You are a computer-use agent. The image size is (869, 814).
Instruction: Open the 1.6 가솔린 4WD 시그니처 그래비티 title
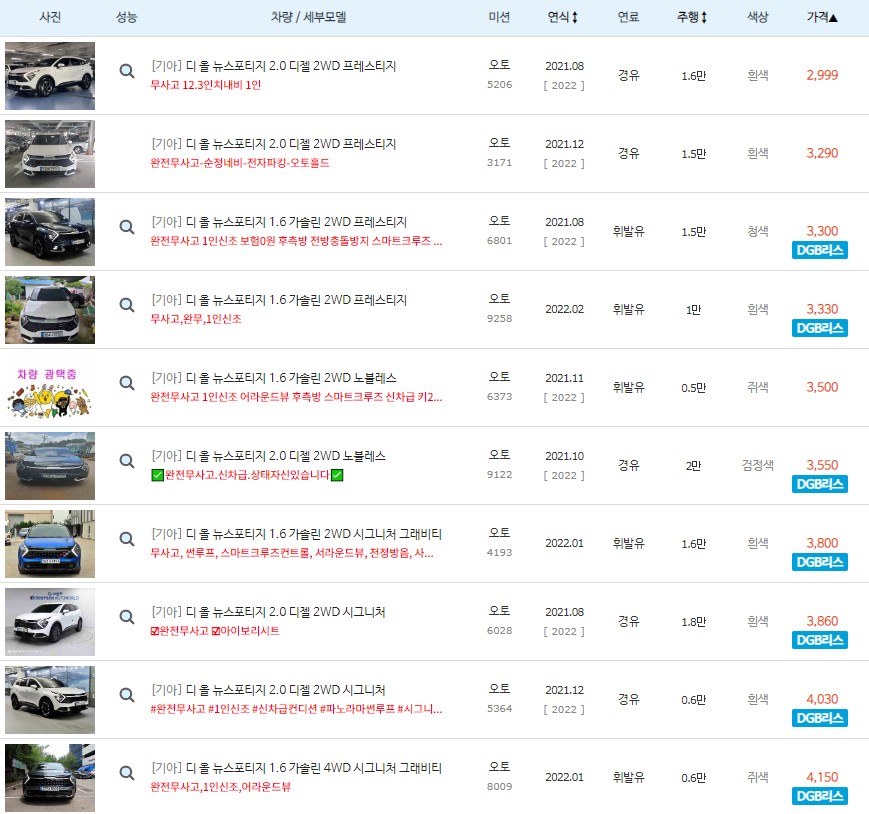296,769
